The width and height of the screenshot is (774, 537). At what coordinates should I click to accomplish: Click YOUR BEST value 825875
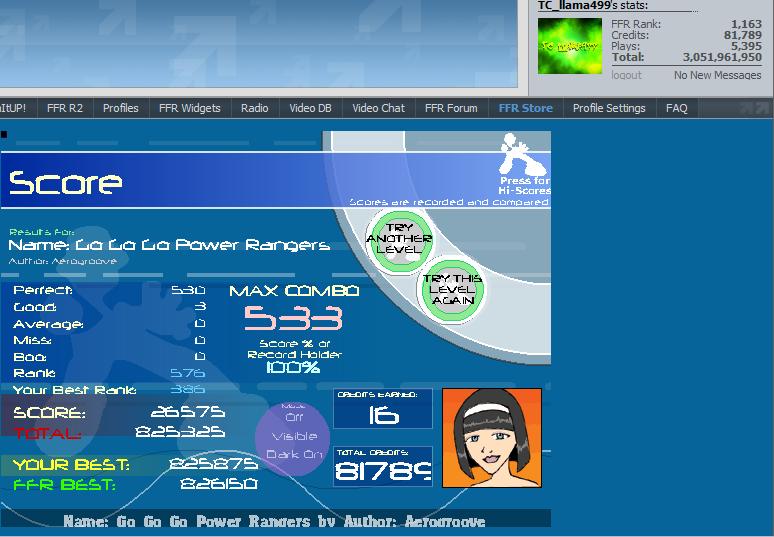pyautogui.click(x=213, y=464)
